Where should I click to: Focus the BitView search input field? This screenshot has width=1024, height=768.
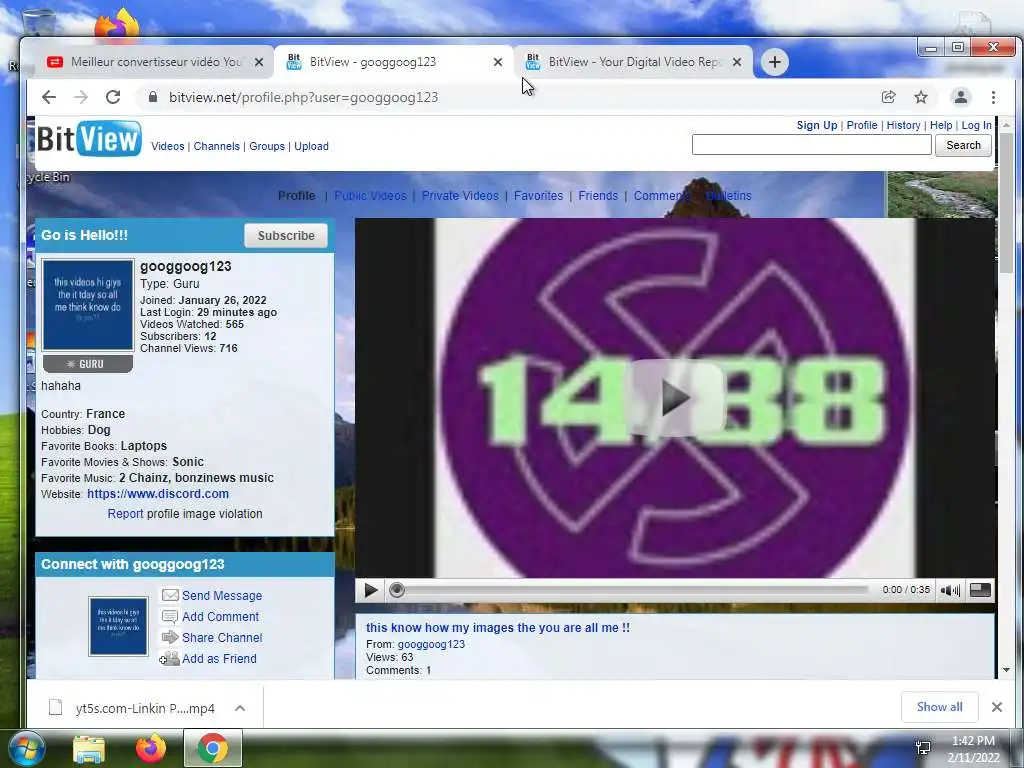812,145
